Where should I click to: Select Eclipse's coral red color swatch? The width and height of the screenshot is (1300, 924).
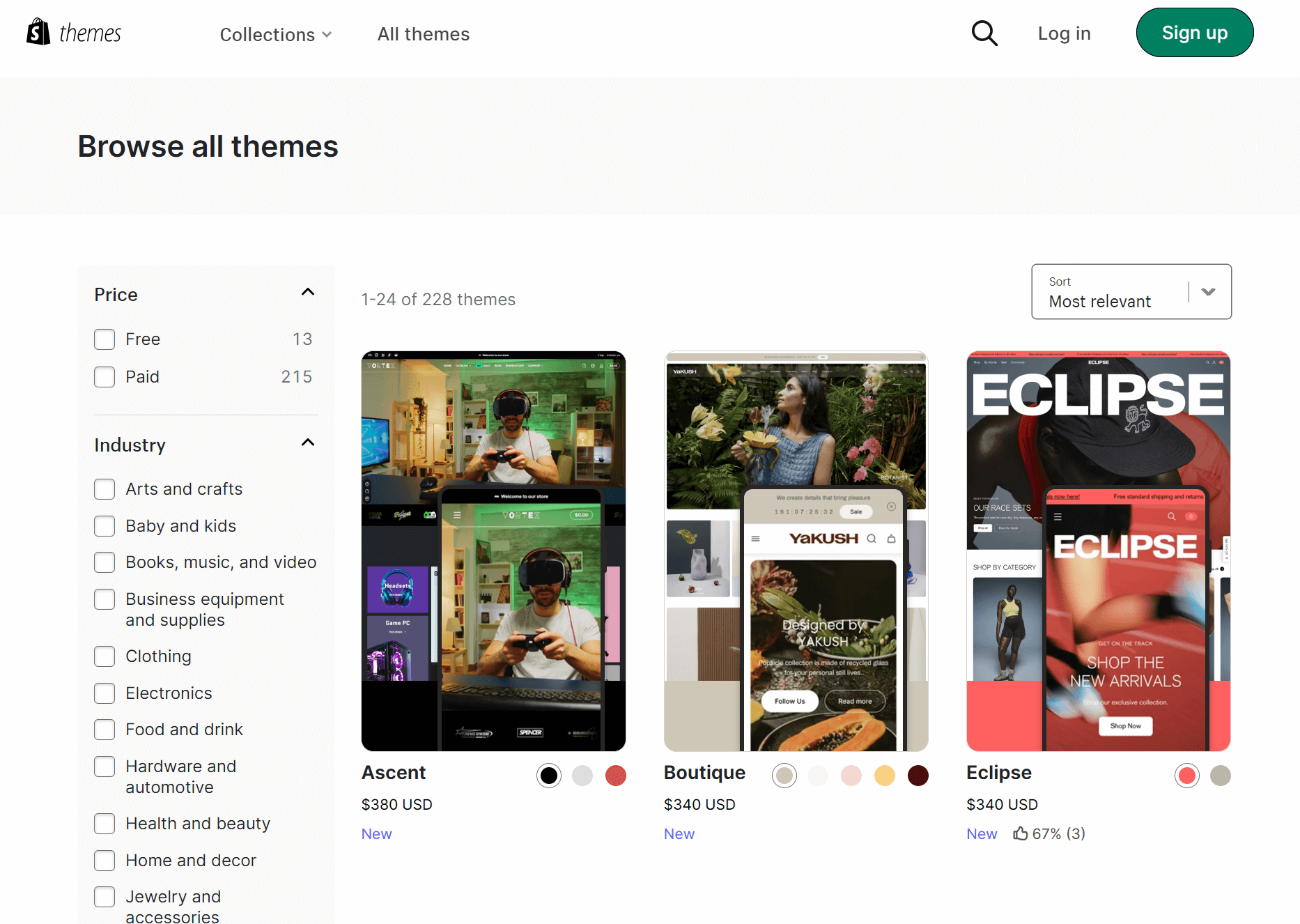click(x=1187, y=776)
